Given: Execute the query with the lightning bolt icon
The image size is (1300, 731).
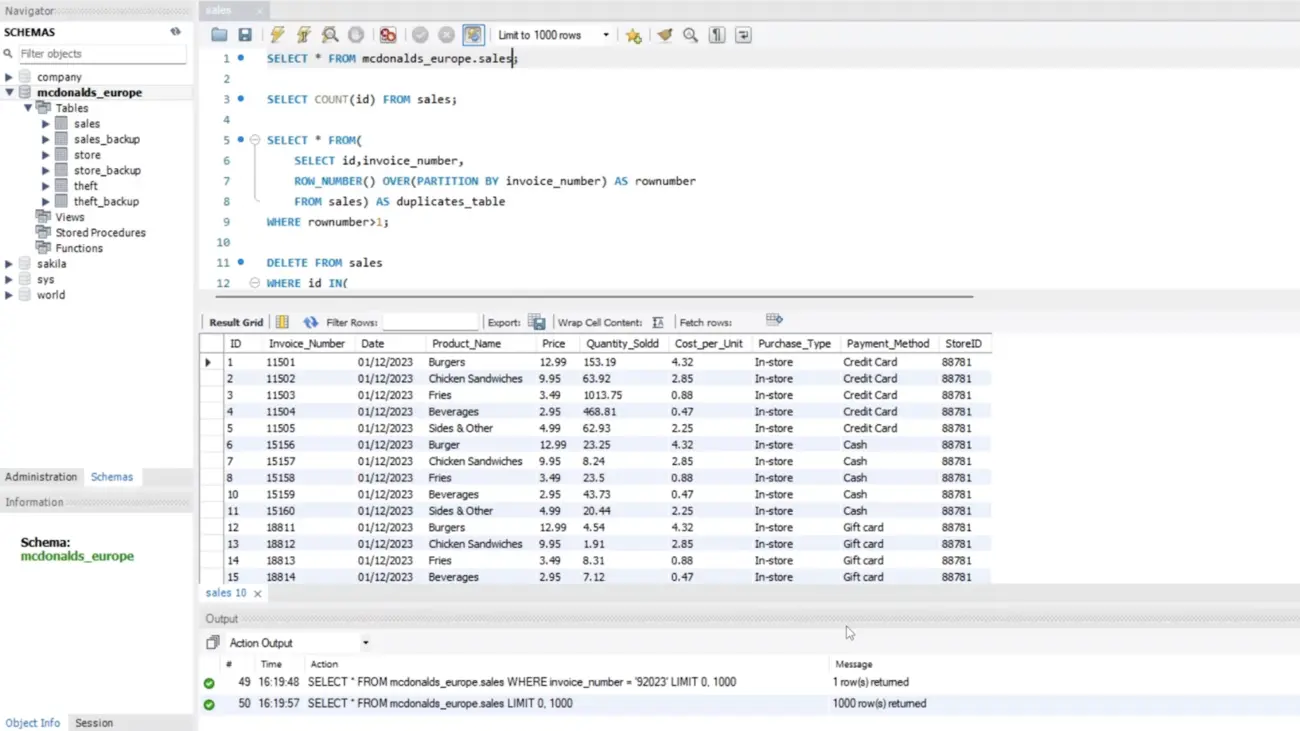Looking at the screenshot, I should click(277, 35).
